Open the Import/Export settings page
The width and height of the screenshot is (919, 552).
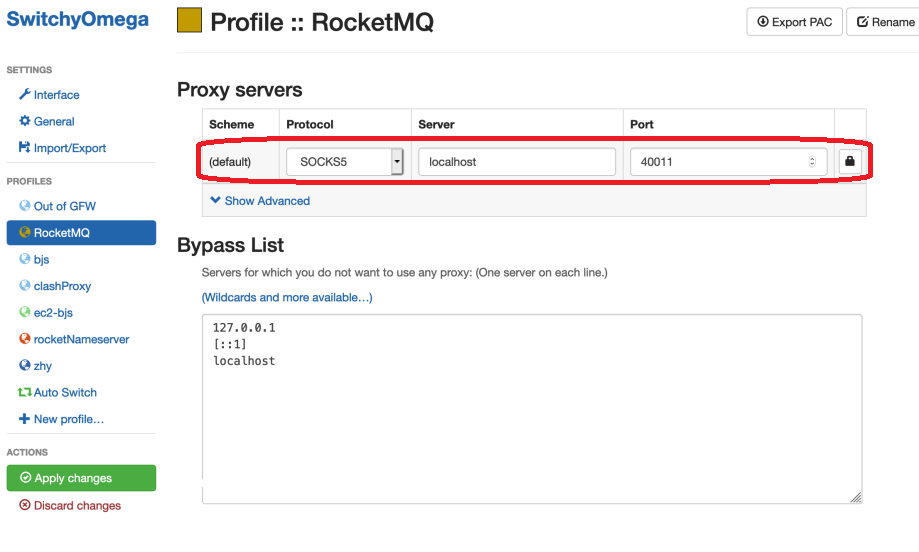[70, 148]
